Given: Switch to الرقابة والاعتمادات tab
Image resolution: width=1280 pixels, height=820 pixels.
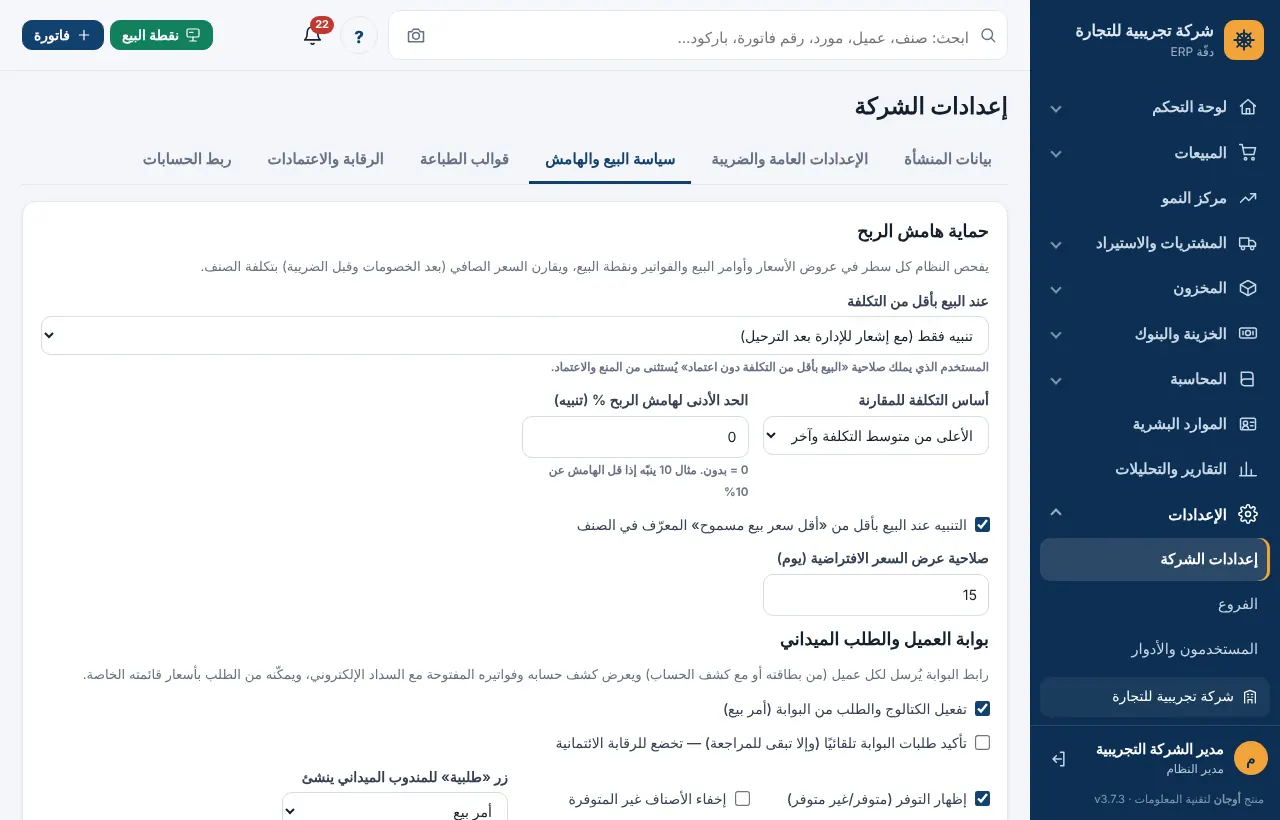Looking at the screenshot, I should [325, 159].
